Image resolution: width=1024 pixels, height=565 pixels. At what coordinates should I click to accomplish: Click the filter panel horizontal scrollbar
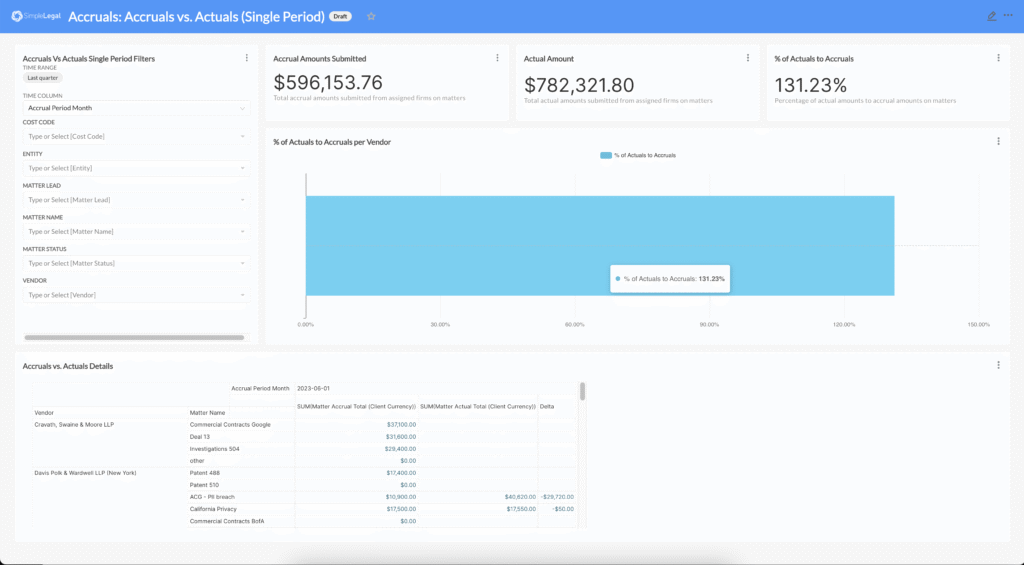[134, 338]
